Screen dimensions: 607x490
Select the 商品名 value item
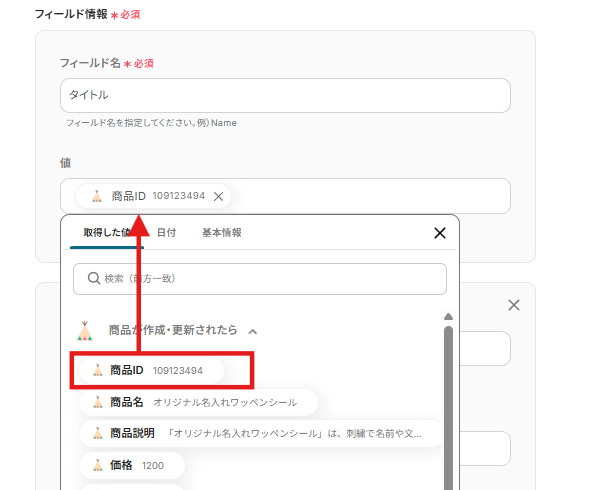[198, 402]
